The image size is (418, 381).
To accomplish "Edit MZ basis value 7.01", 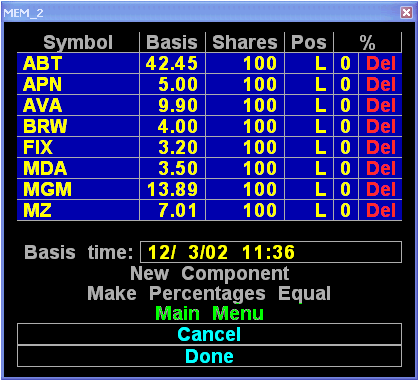I will tap(172, 210).
